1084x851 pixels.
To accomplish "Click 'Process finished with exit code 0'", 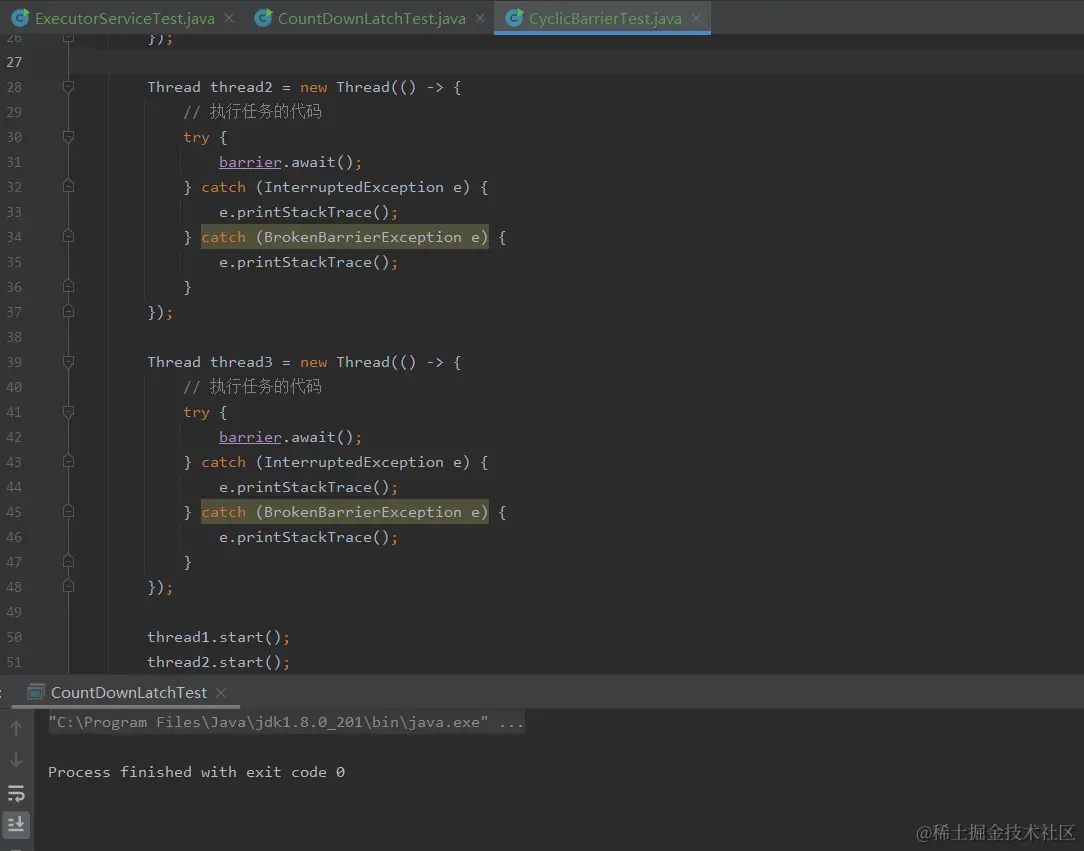I will point(196,772).
